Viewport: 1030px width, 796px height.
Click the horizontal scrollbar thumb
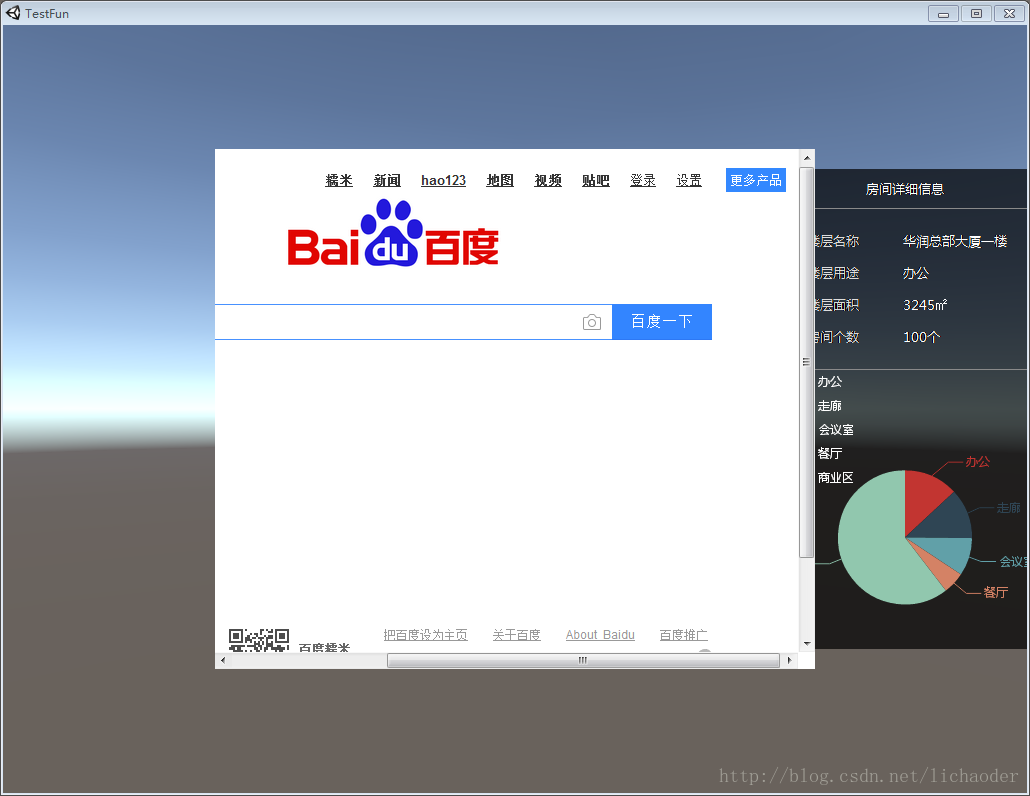tap(583, 660)
